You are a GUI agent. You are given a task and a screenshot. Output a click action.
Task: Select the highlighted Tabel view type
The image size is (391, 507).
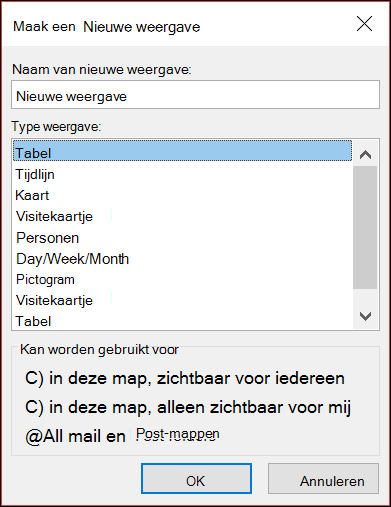click(x=182, y=151)
